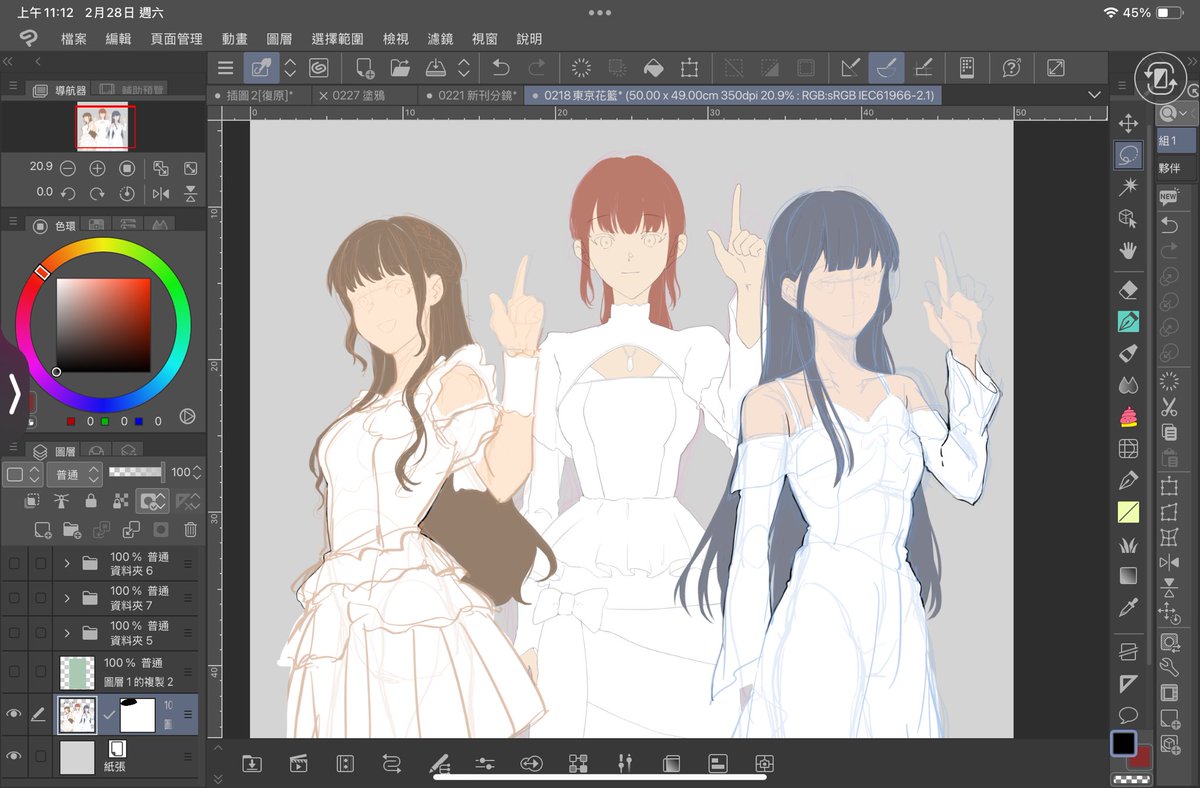Expand the Quick Access search dropdown

coord(1178,114)
